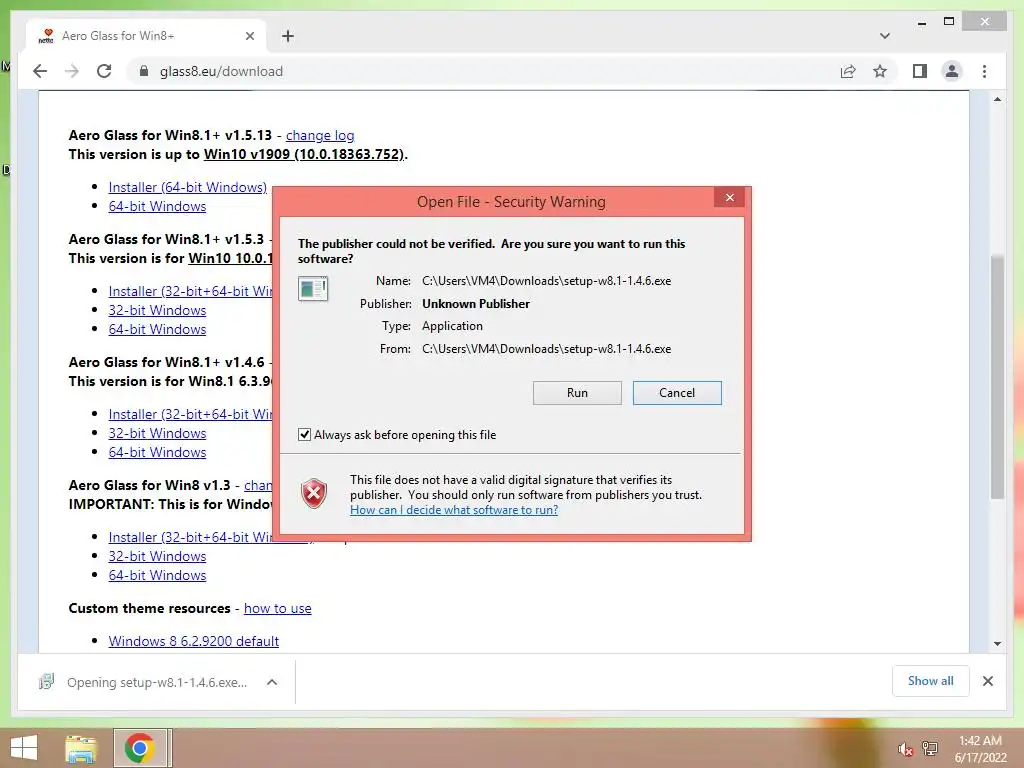Open 64-bit Windows link under v1.5.3

point(157,329)
